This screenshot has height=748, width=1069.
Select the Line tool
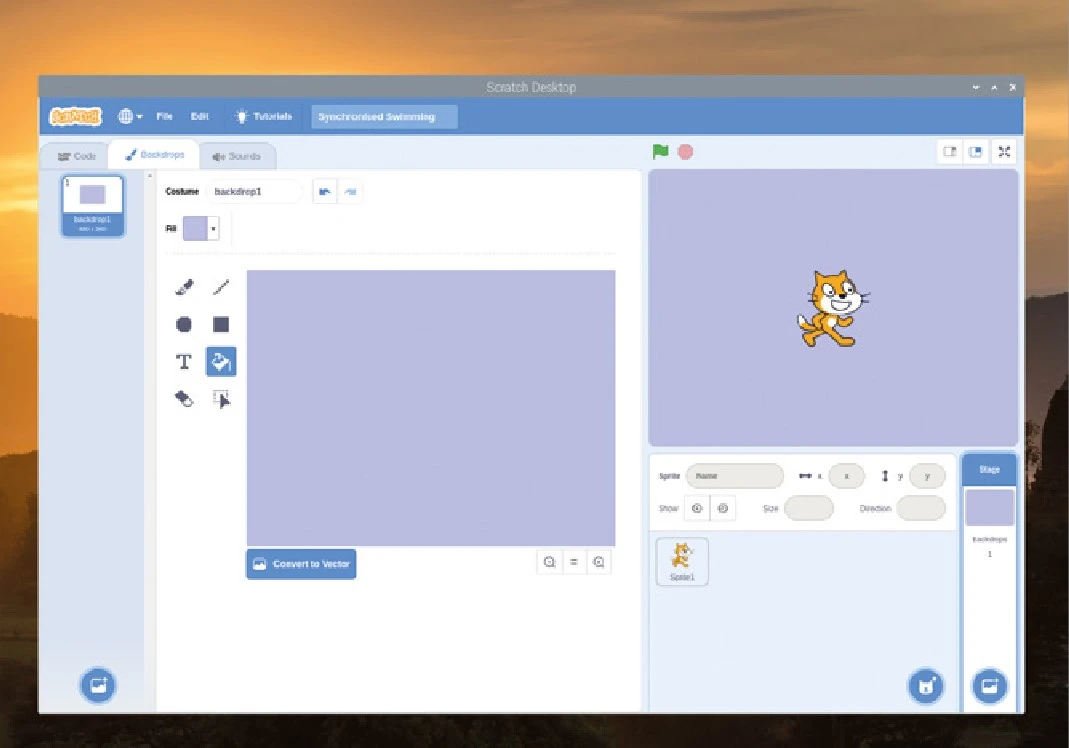point(221,287)
